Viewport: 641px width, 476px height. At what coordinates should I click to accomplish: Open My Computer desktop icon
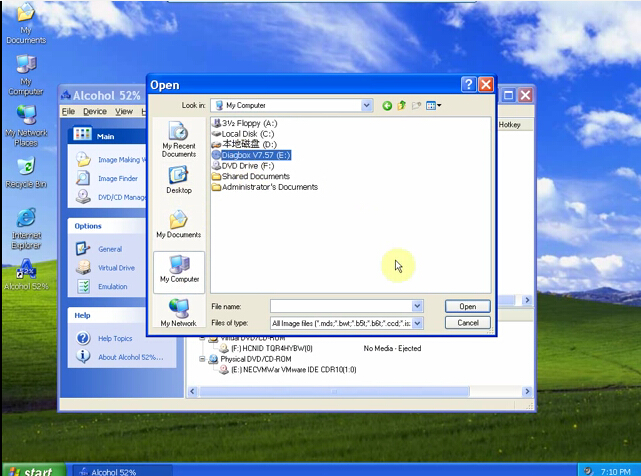26,75
